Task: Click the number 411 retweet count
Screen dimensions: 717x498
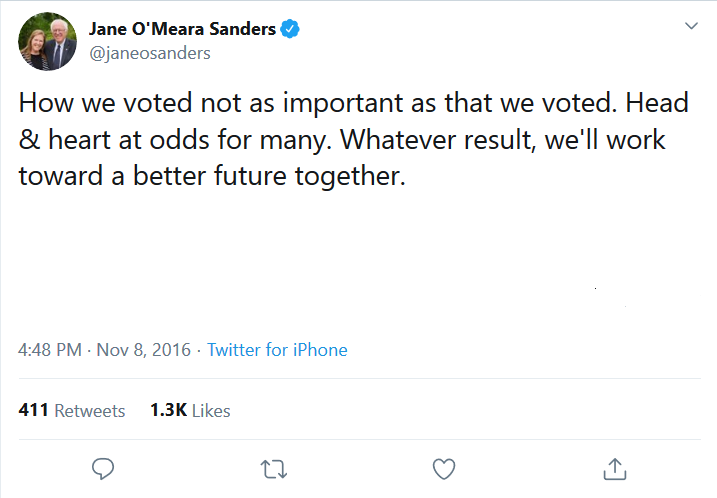Action: 34,411
